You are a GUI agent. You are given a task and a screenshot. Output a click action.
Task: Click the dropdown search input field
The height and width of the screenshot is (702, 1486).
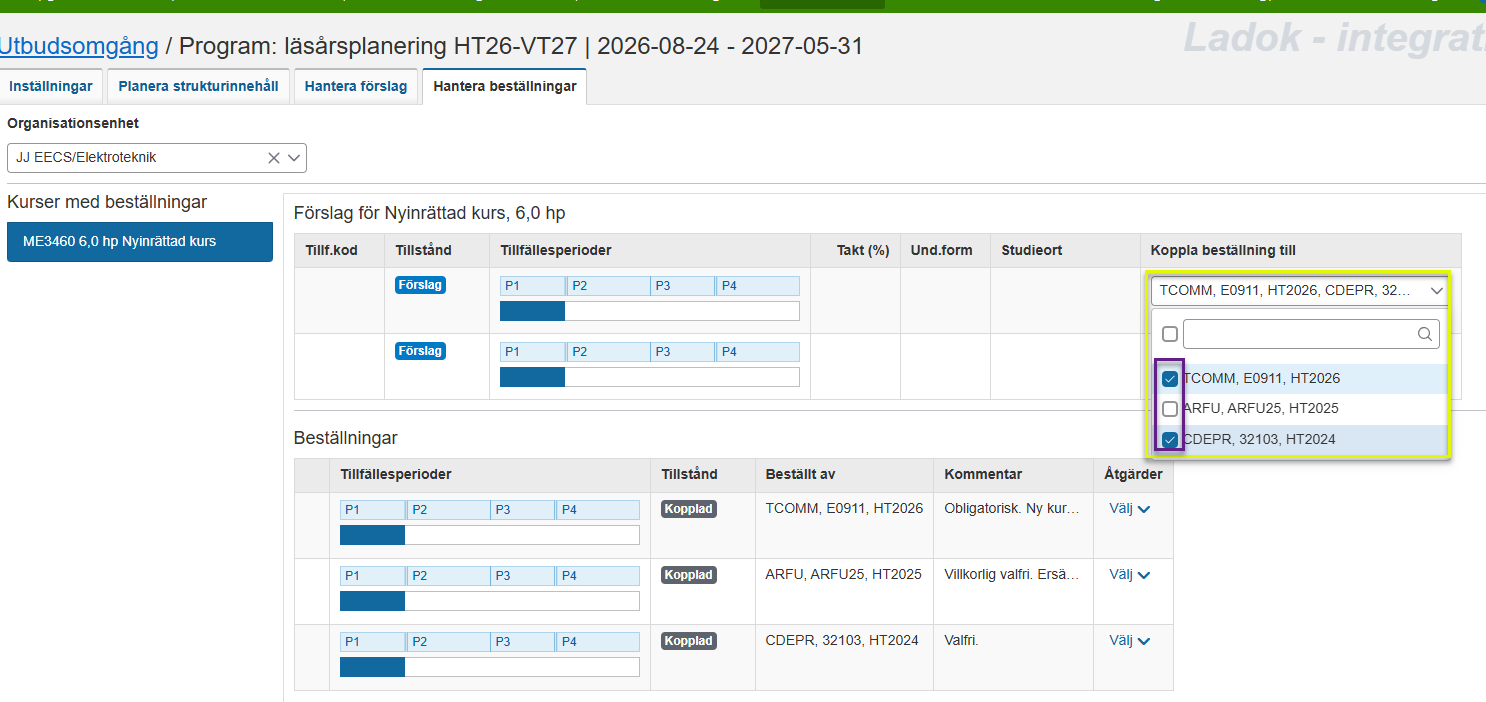click(1300, 334)
